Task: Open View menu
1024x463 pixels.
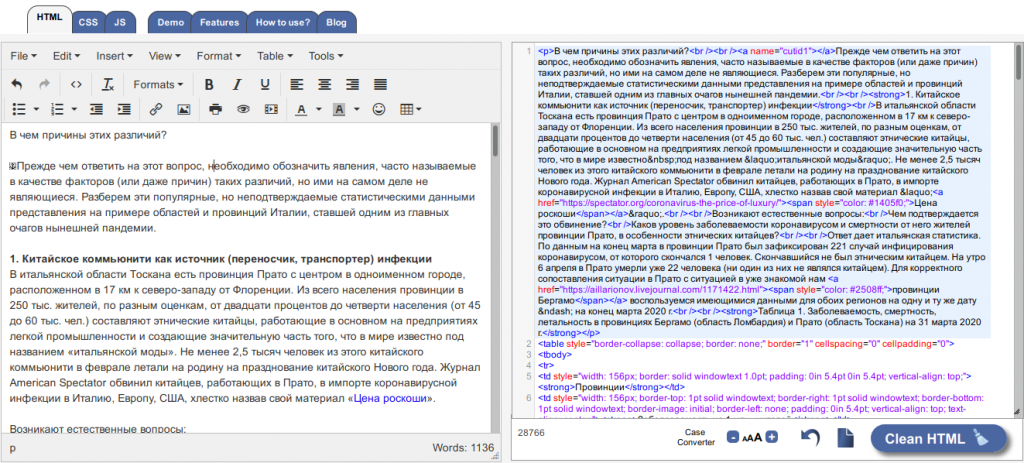Action: (x=165, y=56)
